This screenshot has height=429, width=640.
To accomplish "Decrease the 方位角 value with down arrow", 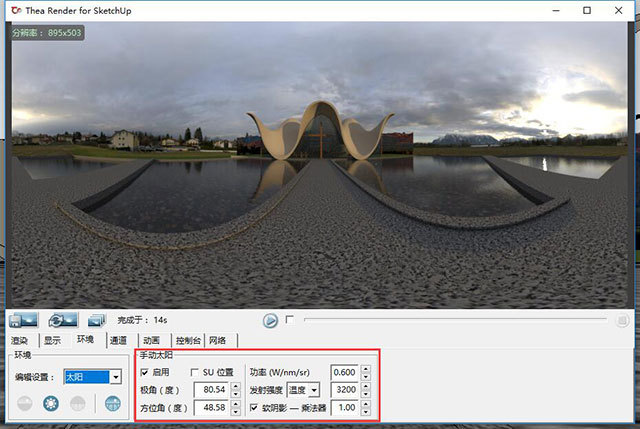I will click(x=236, y=411).
